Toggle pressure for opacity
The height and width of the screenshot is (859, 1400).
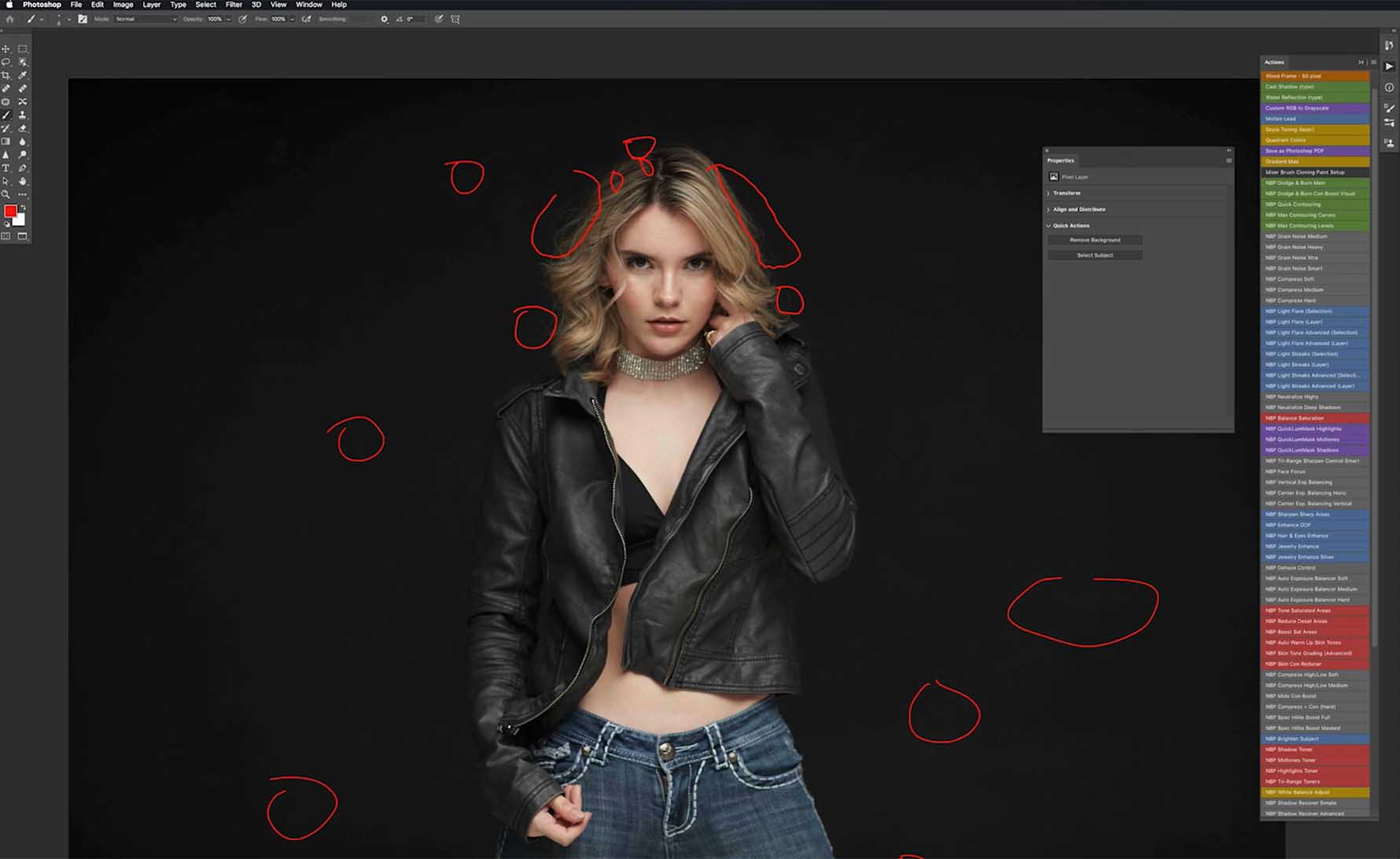[243, 19]
